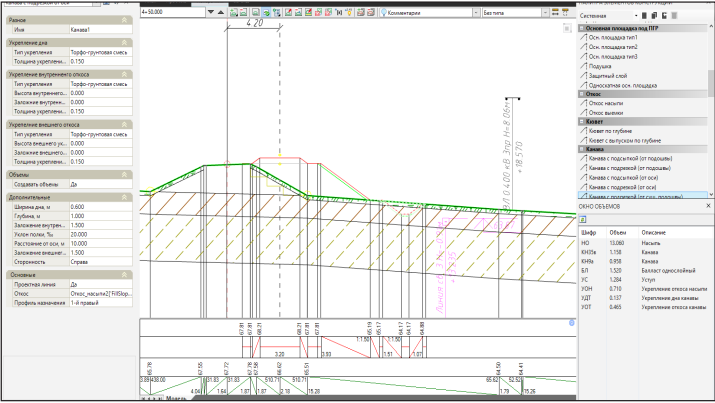Collapse the Канава group in the template list

point(581,149)
